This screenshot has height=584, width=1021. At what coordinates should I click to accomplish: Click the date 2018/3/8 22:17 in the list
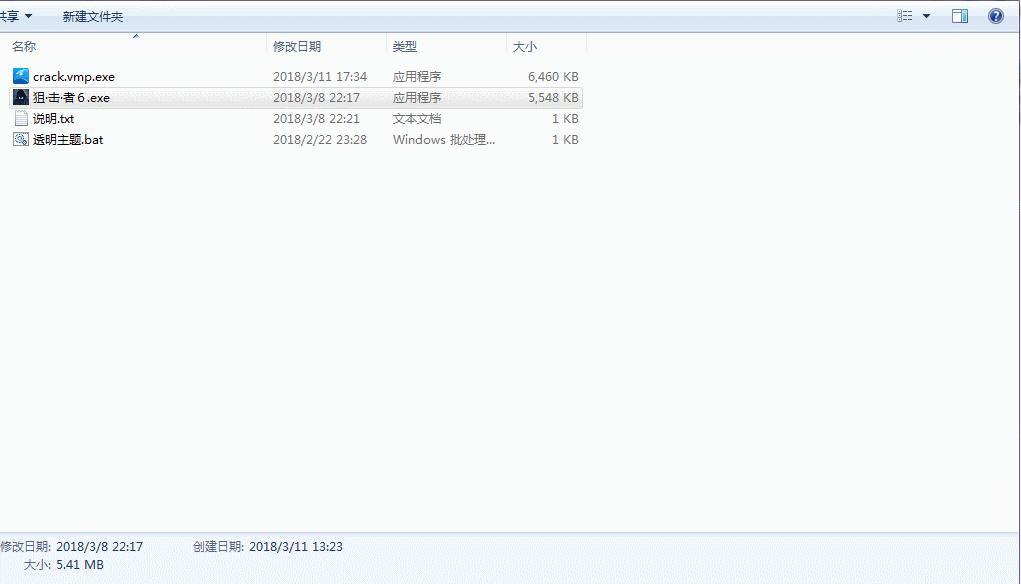(316, 98)
